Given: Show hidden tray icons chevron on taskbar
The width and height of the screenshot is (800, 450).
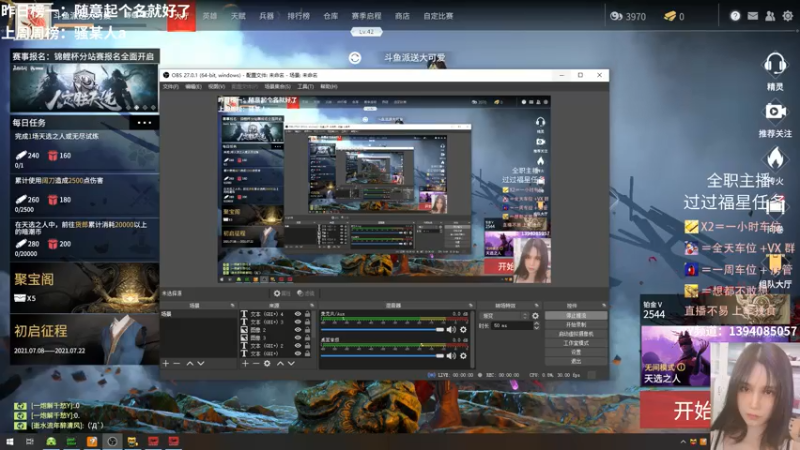Looking at the screenshot, I should click(x=683, y=442).
